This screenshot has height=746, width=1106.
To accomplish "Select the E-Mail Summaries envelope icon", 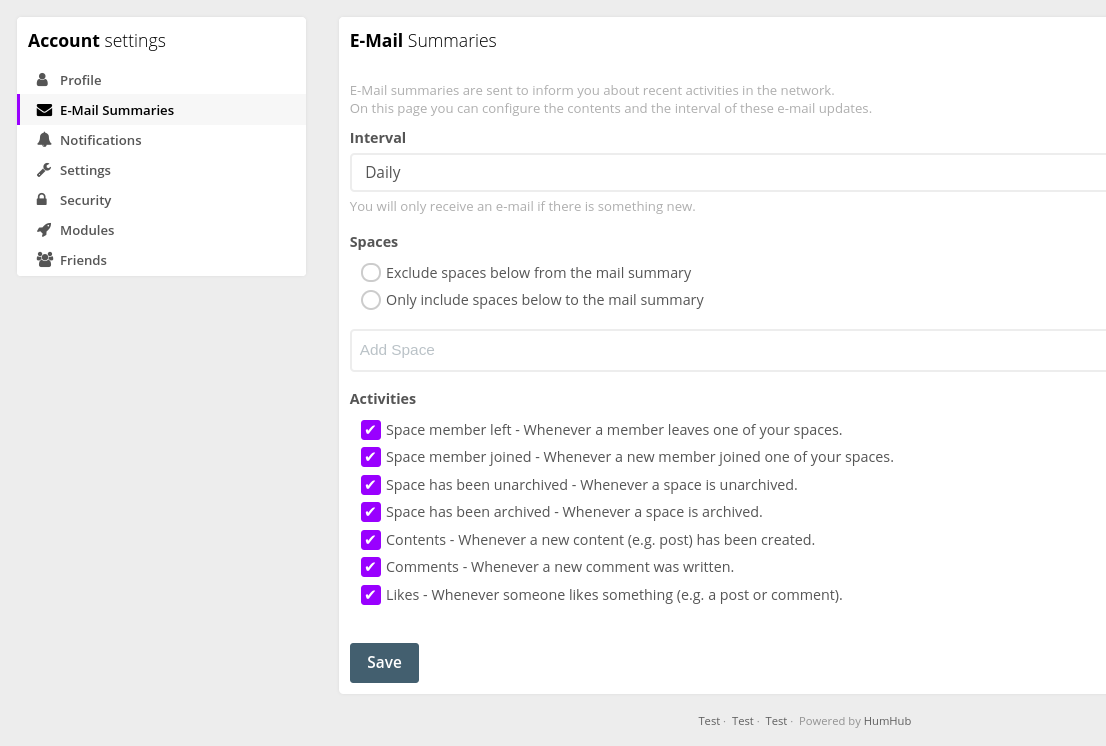I will click(x=44, y=109).
